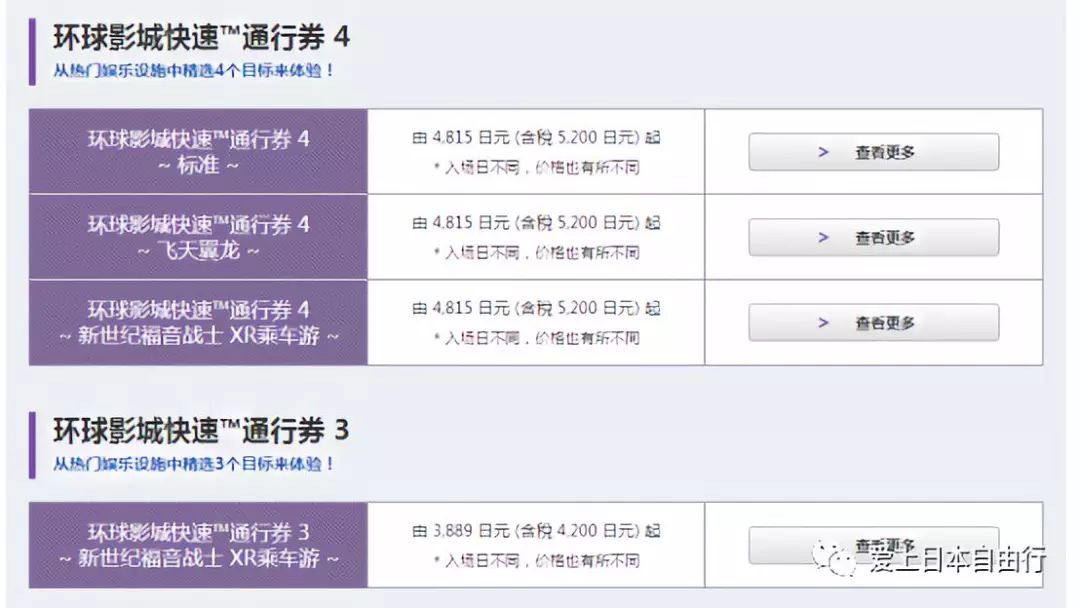1080x608 pixels.
Task: Click the arrow icon beside 标准 version's 查看更多
Action: click(824, 152)
